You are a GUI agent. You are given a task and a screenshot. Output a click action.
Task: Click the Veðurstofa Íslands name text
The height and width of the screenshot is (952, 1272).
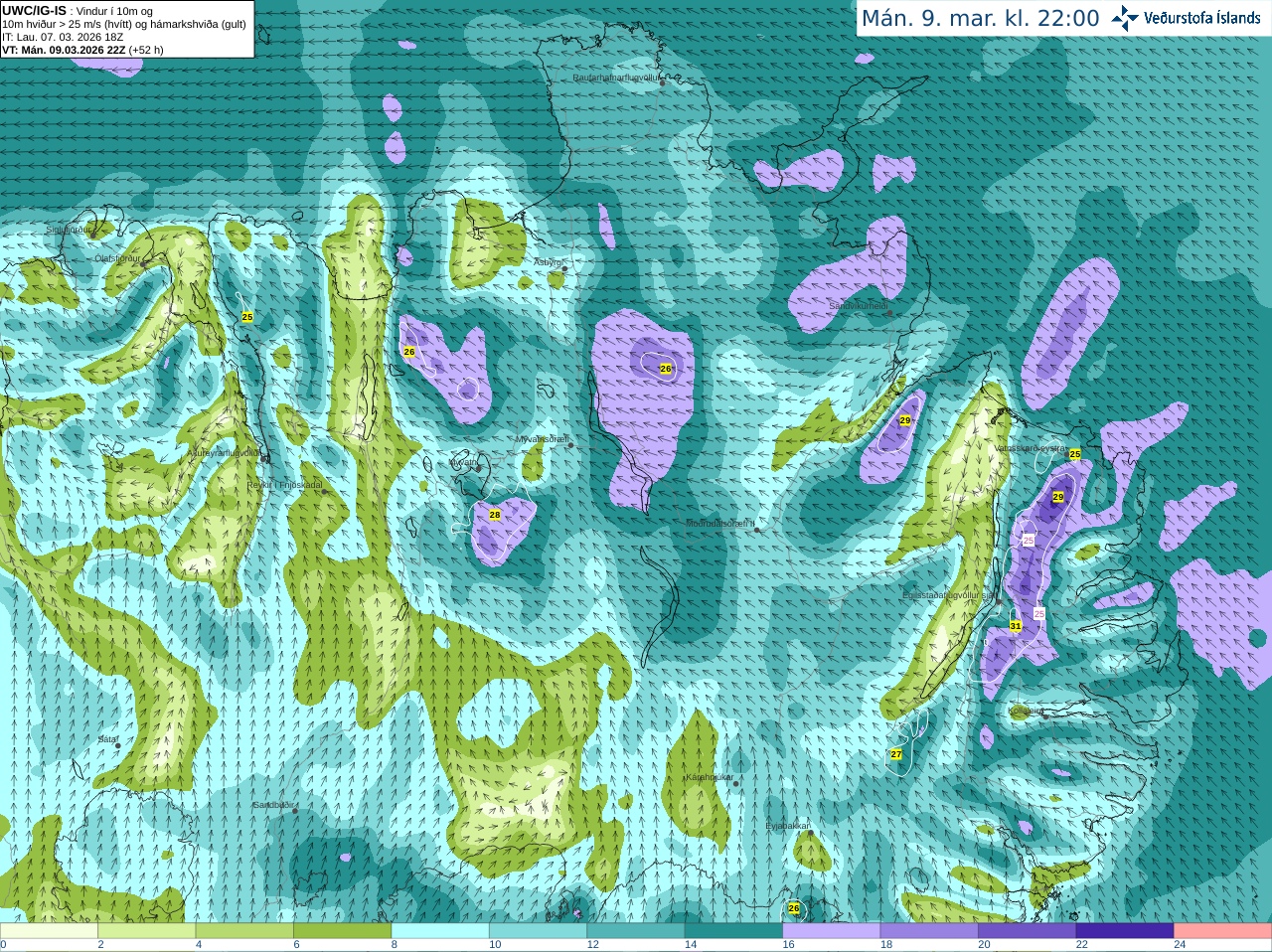[x=1201, y=18]
